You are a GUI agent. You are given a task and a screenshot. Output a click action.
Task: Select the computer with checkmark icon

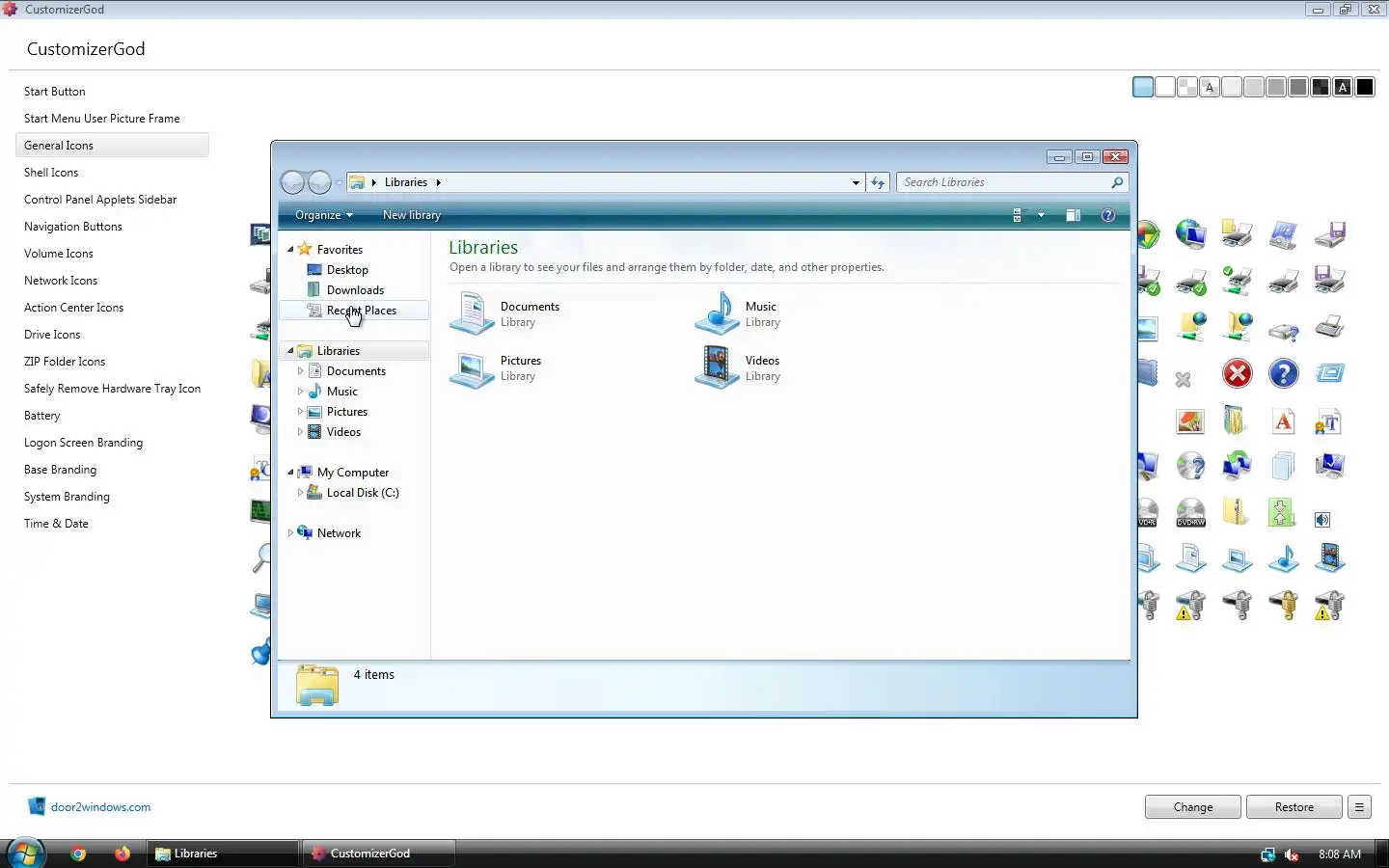pos(1329,466)
